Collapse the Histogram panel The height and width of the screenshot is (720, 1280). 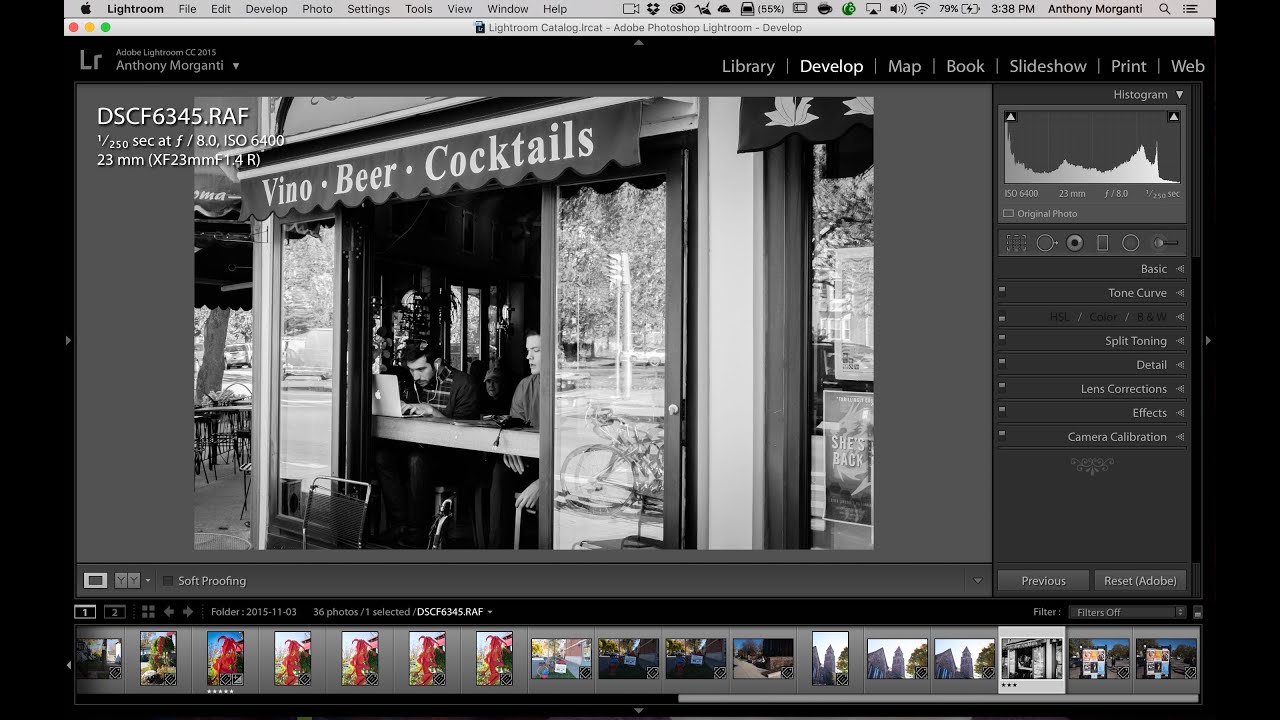click(x=1180, y=94)
